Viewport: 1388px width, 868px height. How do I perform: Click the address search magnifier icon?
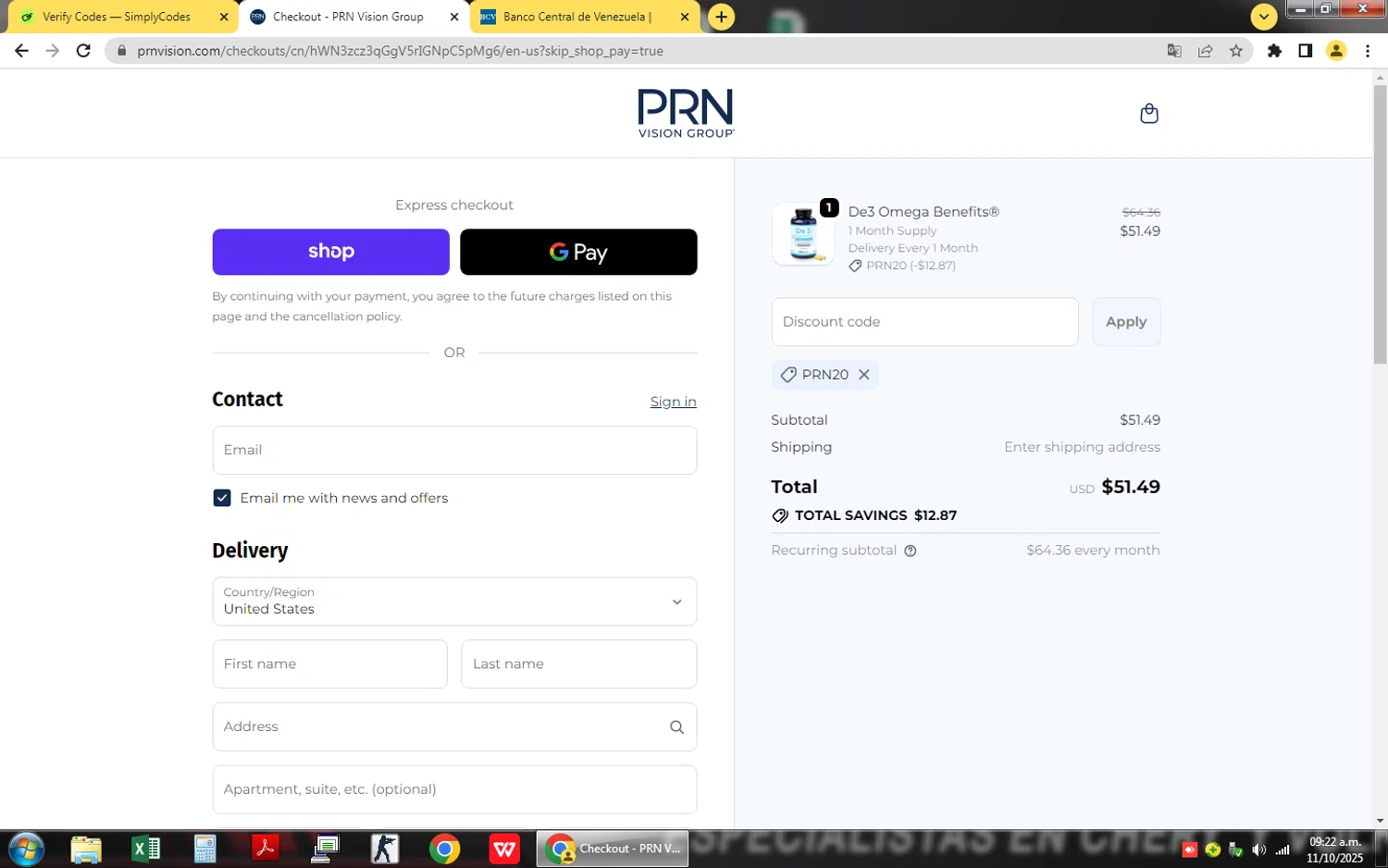[676, 727]
